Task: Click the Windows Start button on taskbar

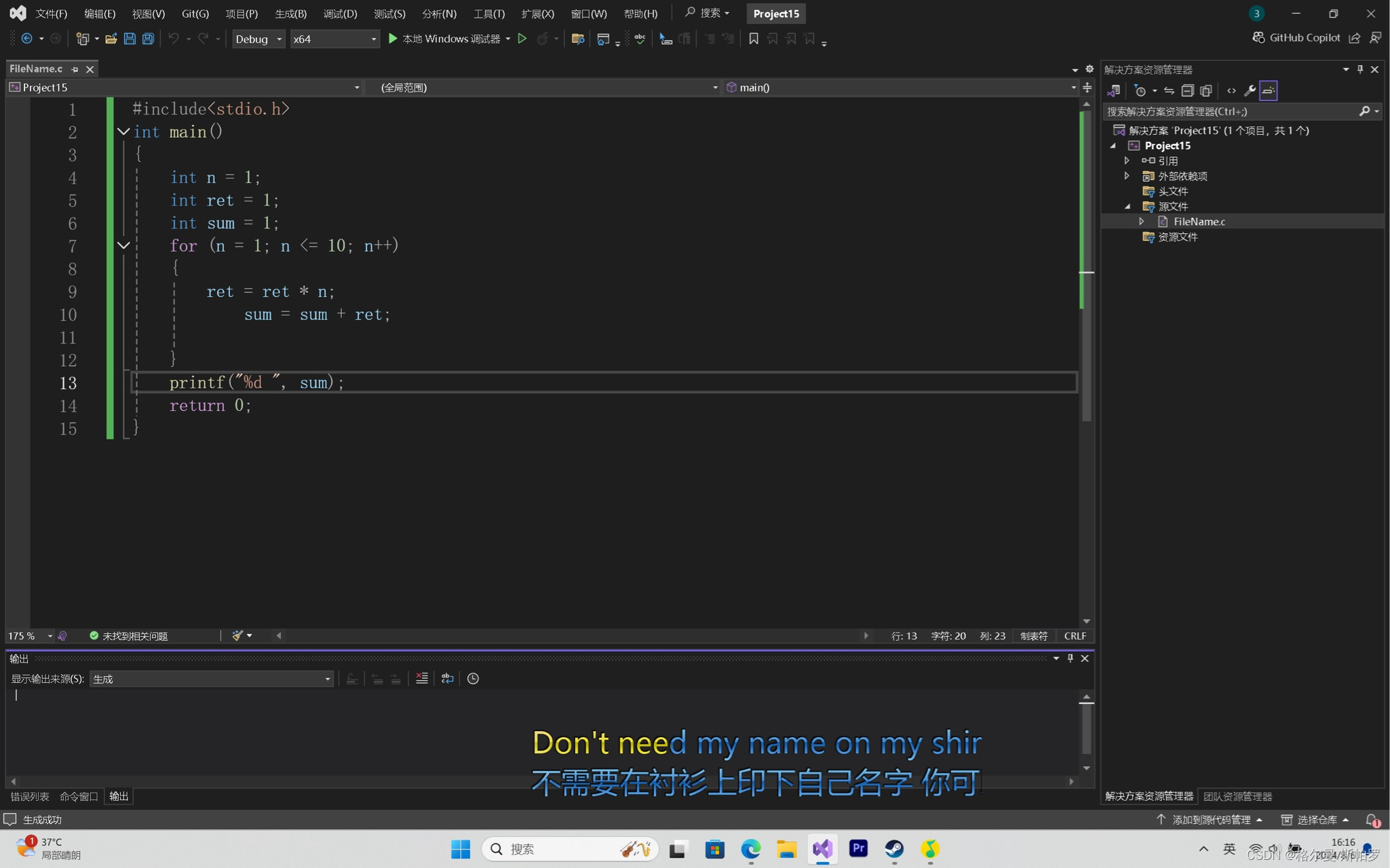Action: coord(461,849)
